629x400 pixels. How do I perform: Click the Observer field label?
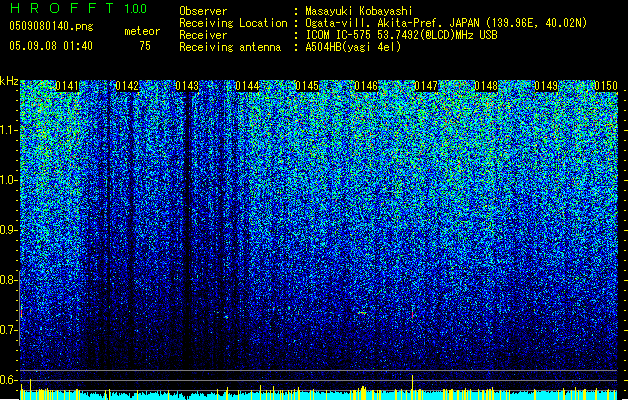[x=203, y=11]
